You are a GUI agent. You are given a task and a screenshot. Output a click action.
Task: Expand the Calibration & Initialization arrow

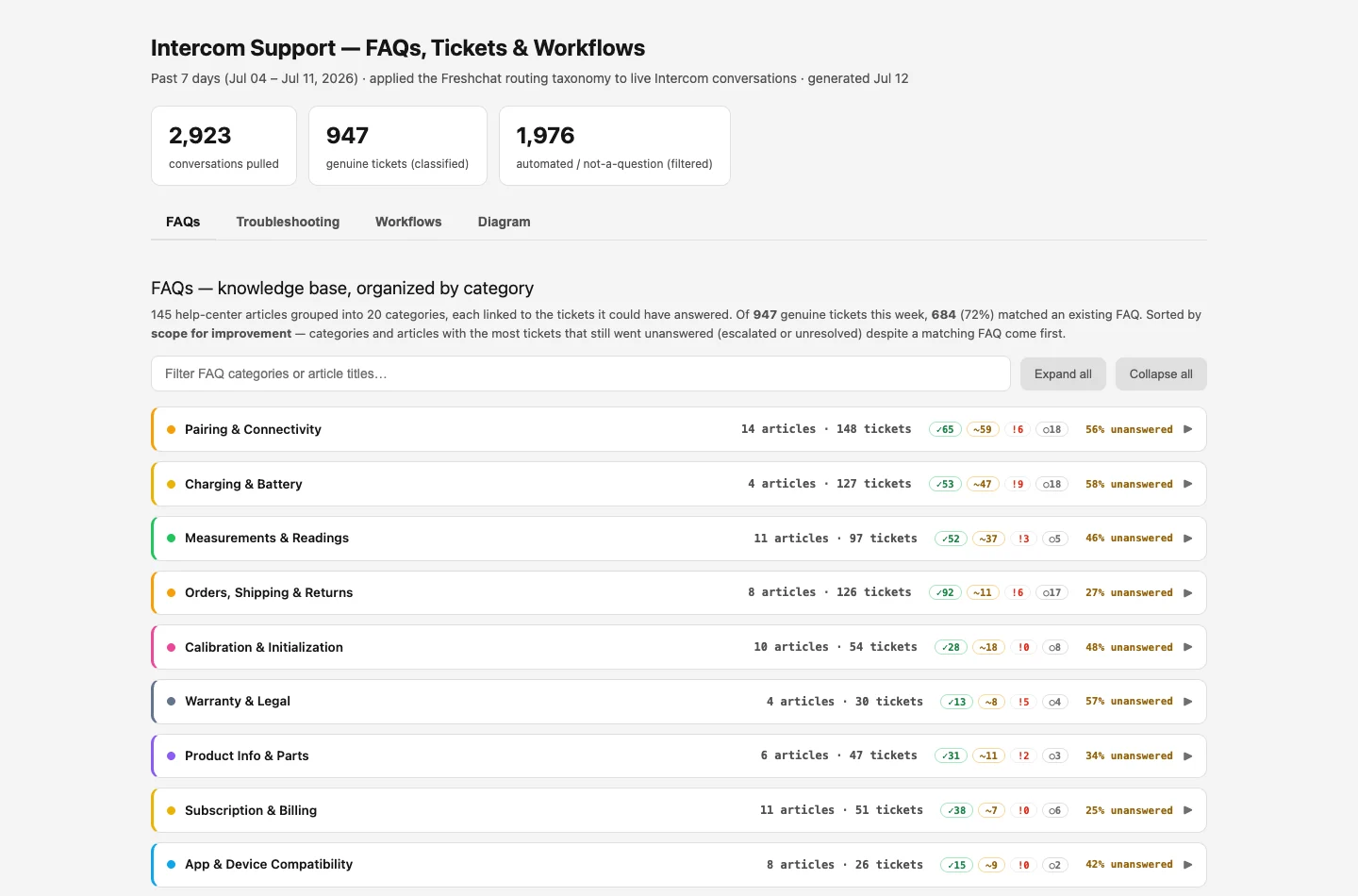[x=1188, y=647]
